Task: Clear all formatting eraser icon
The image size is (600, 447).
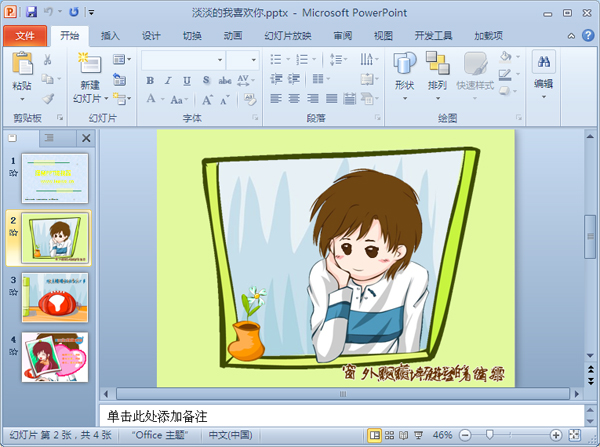Action: point(250,99)
